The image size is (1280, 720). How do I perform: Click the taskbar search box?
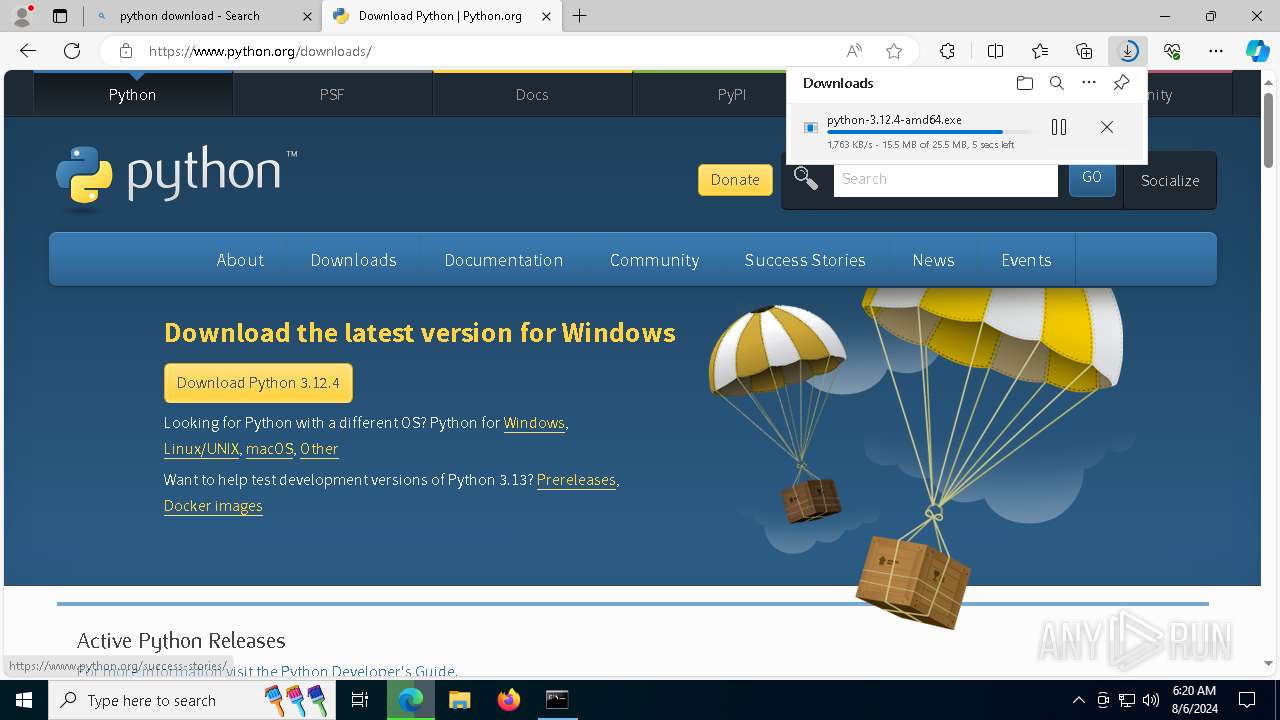click(x=190, y=700)
